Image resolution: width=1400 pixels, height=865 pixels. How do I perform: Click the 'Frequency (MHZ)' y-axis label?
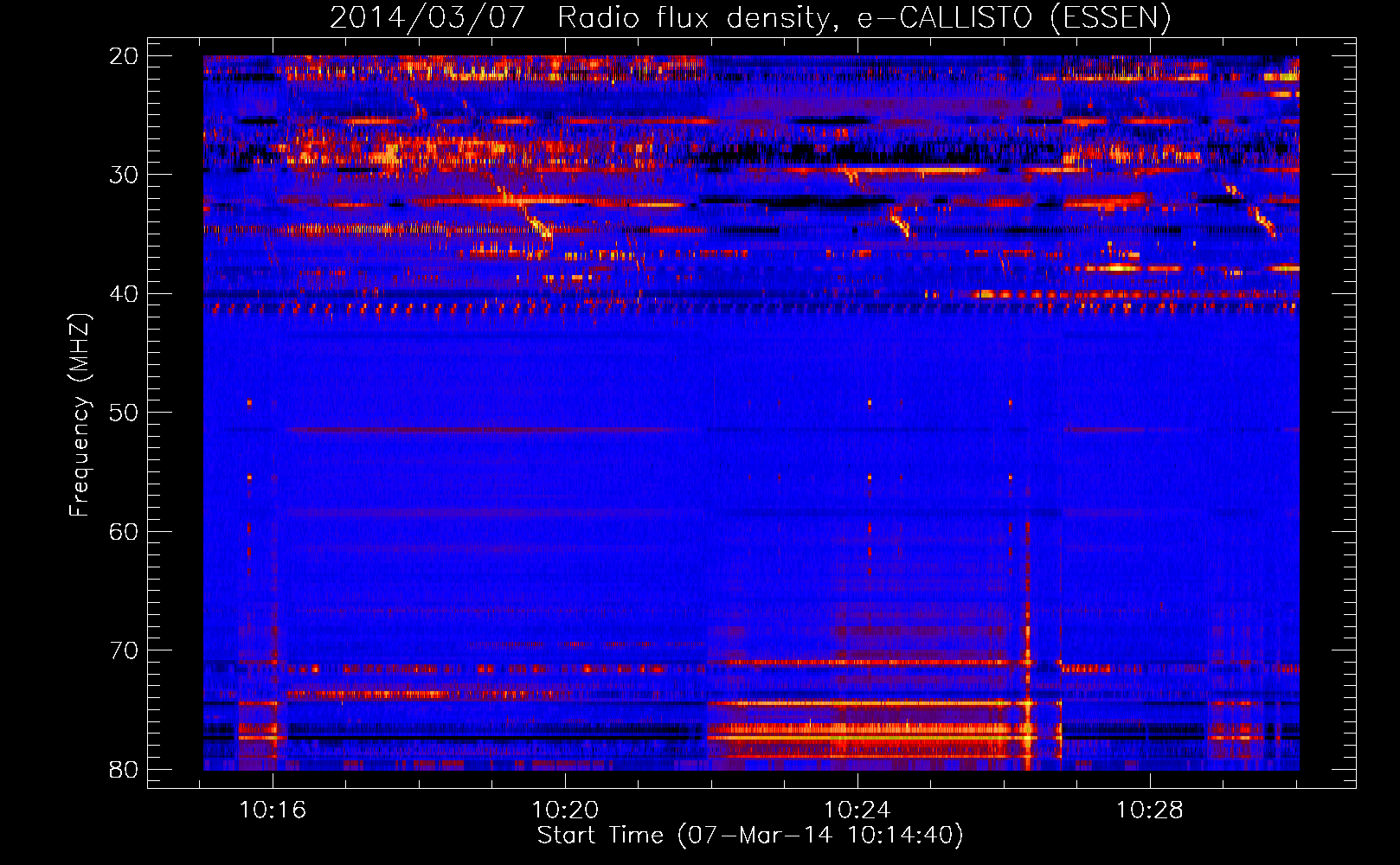pyautogui.click(x=80, y=414)
